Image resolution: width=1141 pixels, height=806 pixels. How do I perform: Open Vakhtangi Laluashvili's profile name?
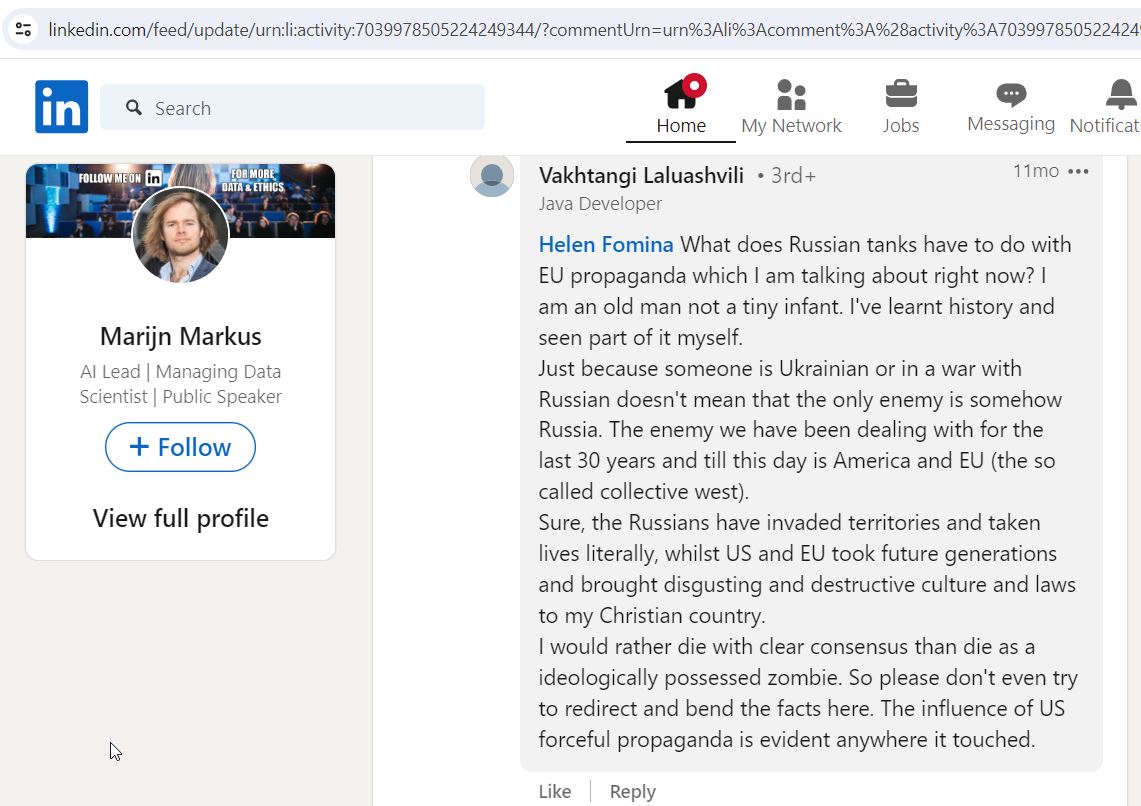tap(641, 175)
